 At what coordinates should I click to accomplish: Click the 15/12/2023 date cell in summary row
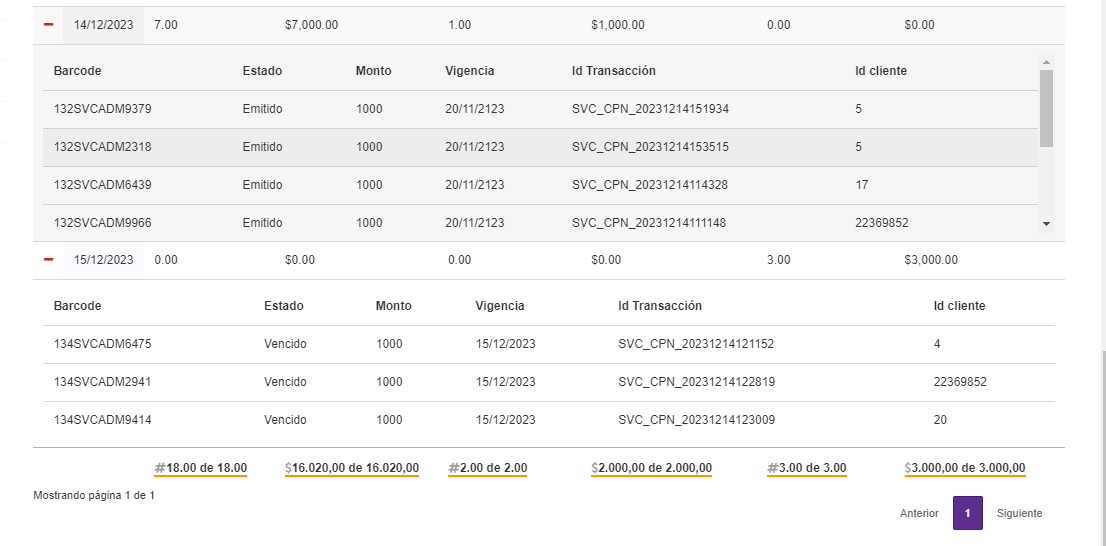click(103, 260)
